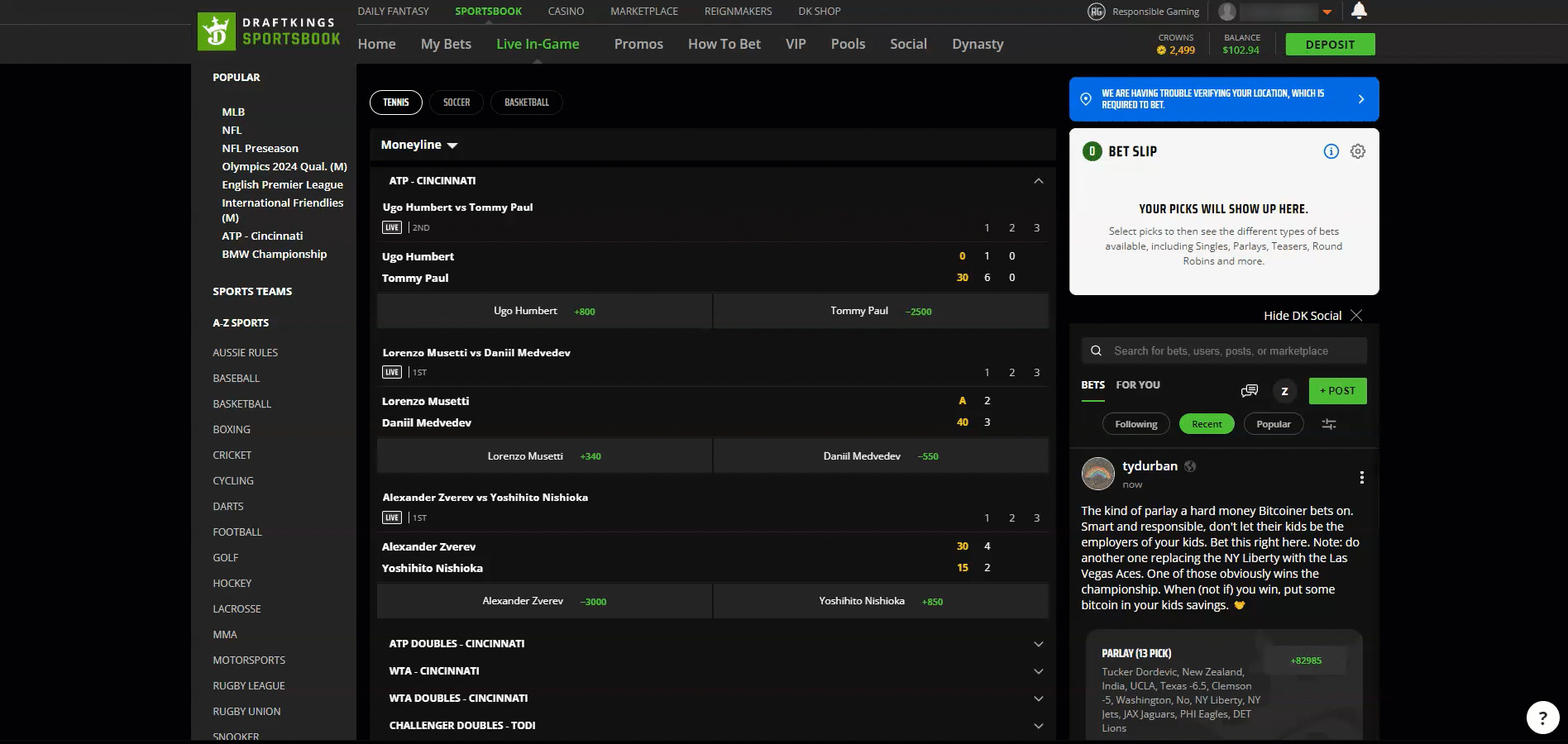The image size is (1568, 744).
Task: Expand Challenger Doubles - Todi section
Action: [1039, 726]
